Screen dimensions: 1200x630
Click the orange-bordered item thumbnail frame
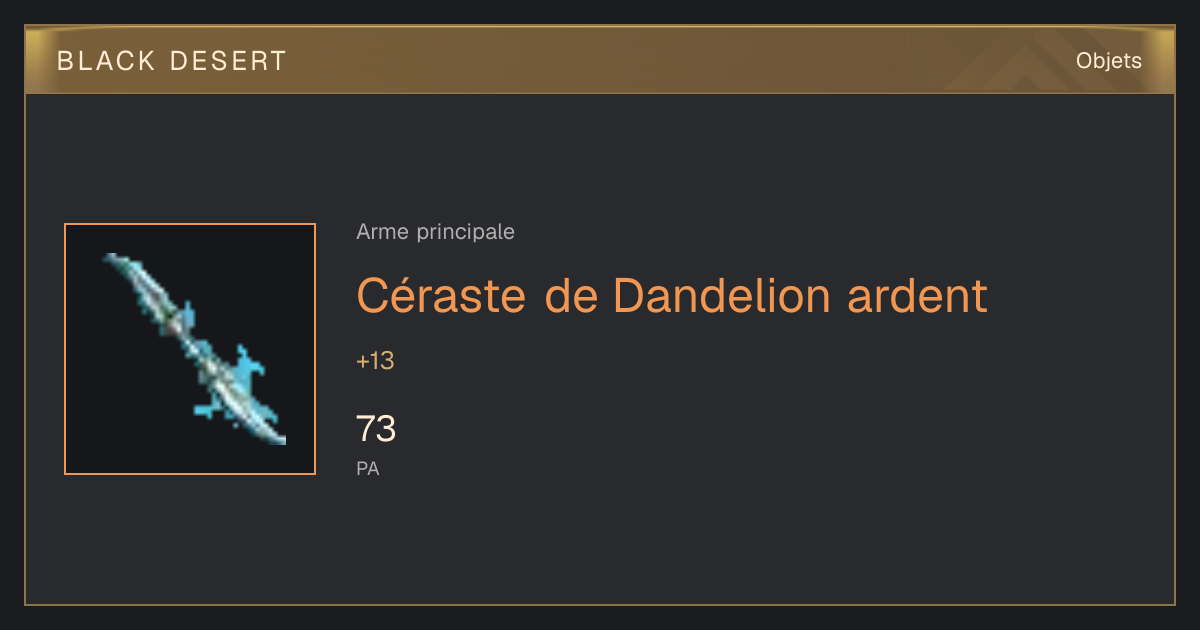coord(190,349)
